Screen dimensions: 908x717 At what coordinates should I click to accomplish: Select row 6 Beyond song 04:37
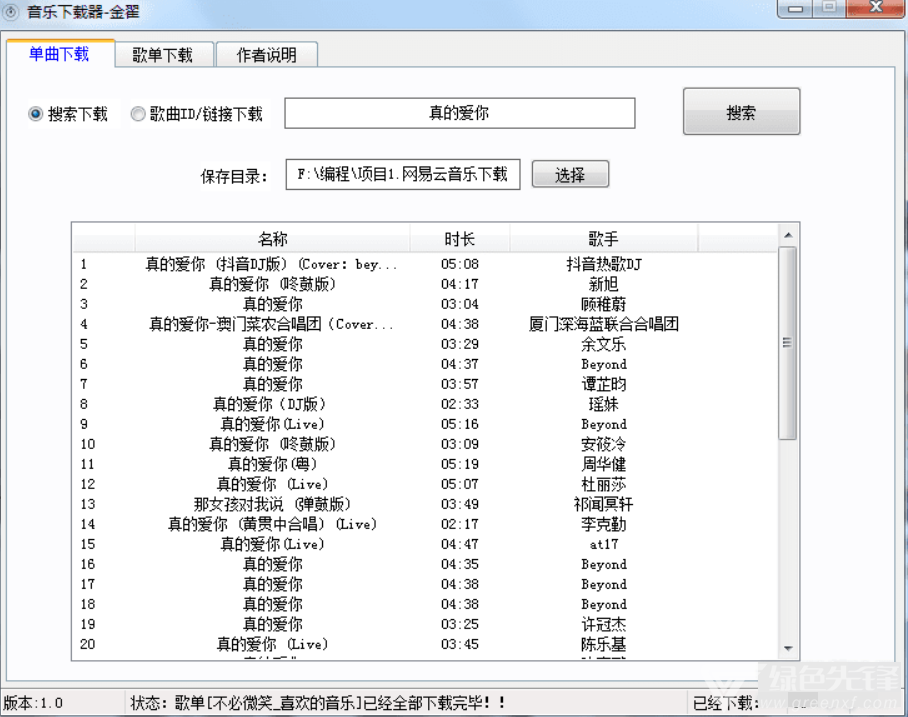[426, 364]
